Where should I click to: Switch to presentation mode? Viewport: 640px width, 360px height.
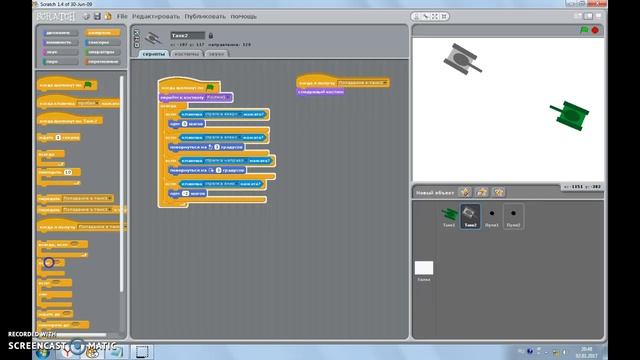click(x=598, y=16)
